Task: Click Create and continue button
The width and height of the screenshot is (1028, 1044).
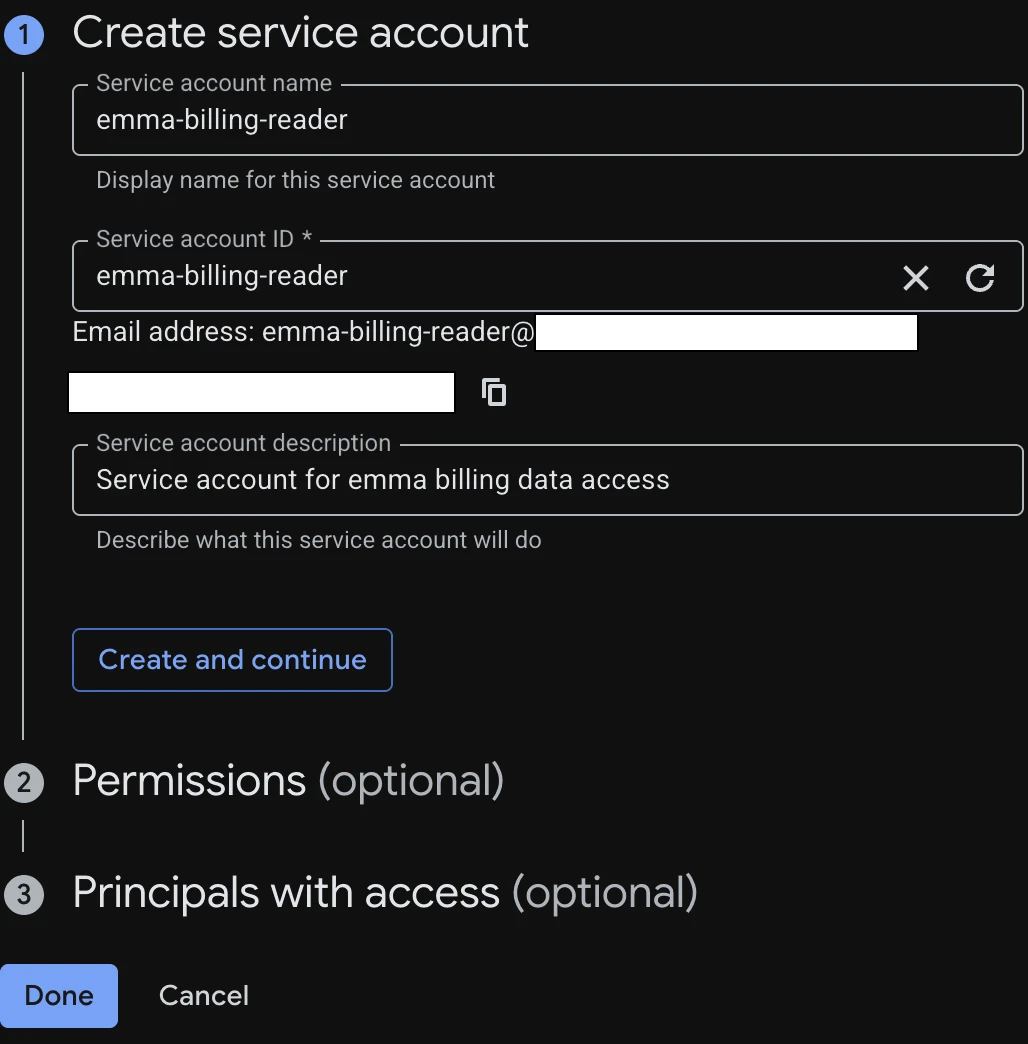Action: point(232,660)
